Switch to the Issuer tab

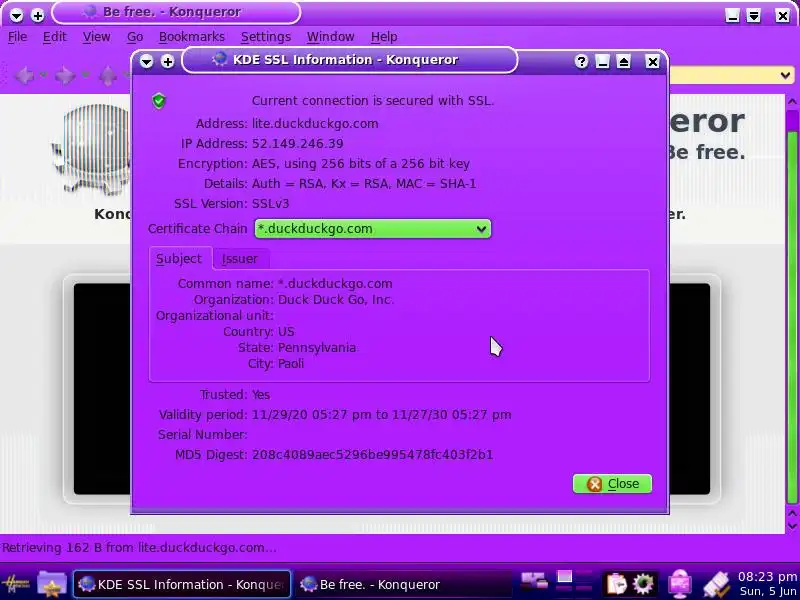240,259
